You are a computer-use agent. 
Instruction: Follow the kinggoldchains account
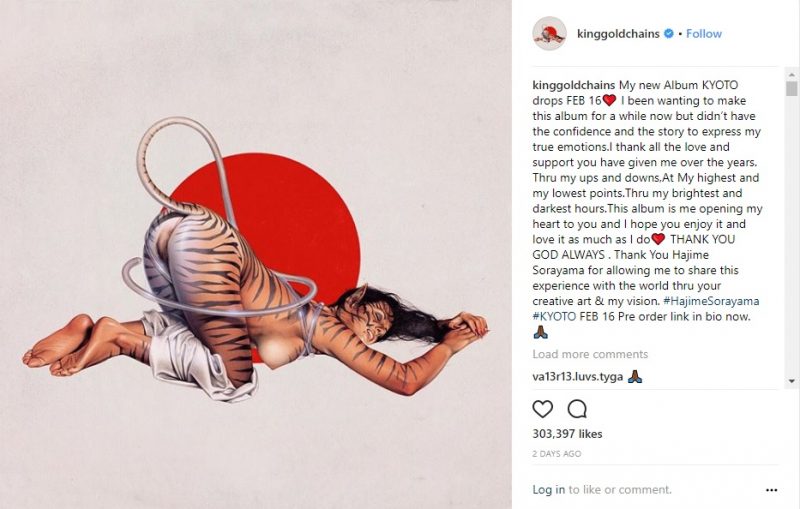704,34
